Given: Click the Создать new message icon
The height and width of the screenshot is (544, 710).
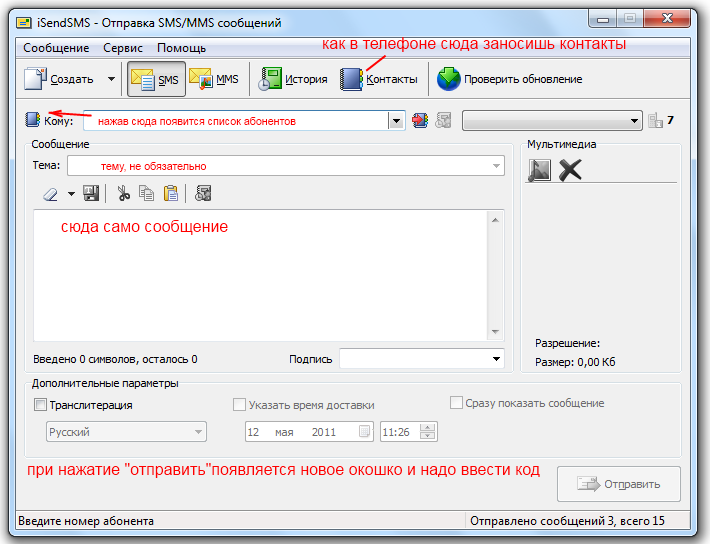Looking at the screenshot, I should pos(35,79).
